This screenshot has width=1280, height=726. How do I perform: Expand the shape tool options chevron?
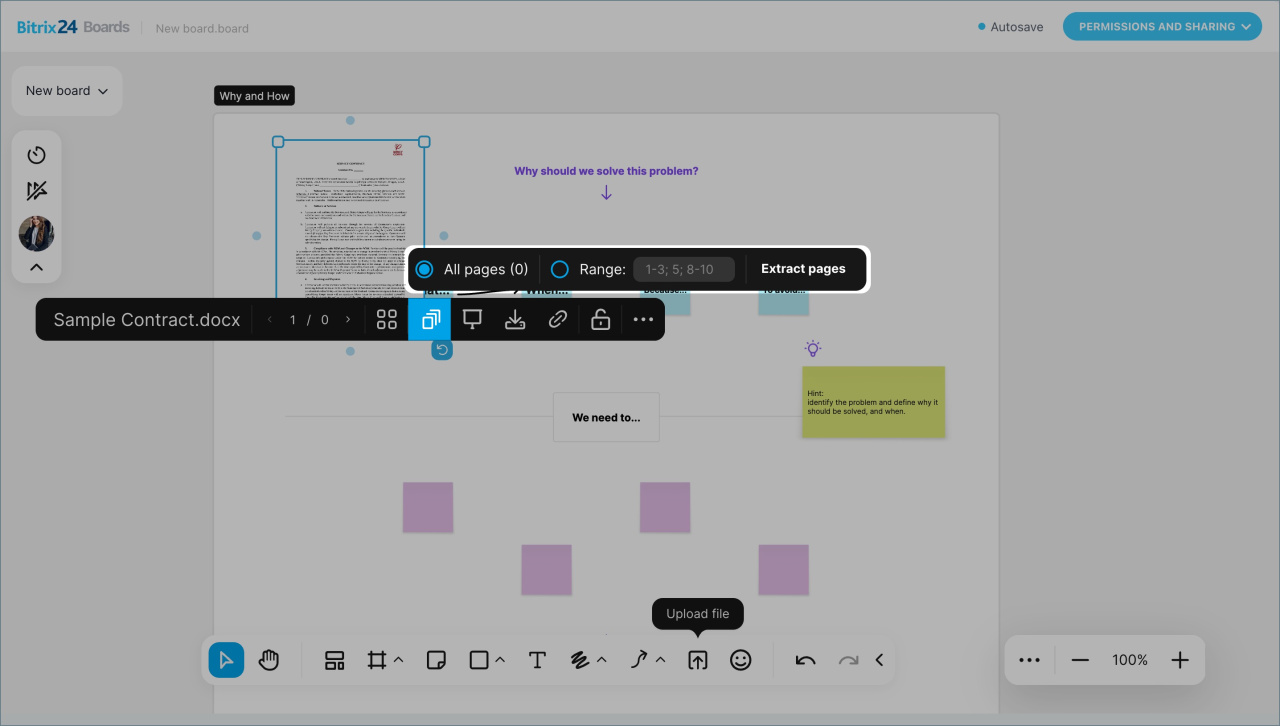(500, 660)
